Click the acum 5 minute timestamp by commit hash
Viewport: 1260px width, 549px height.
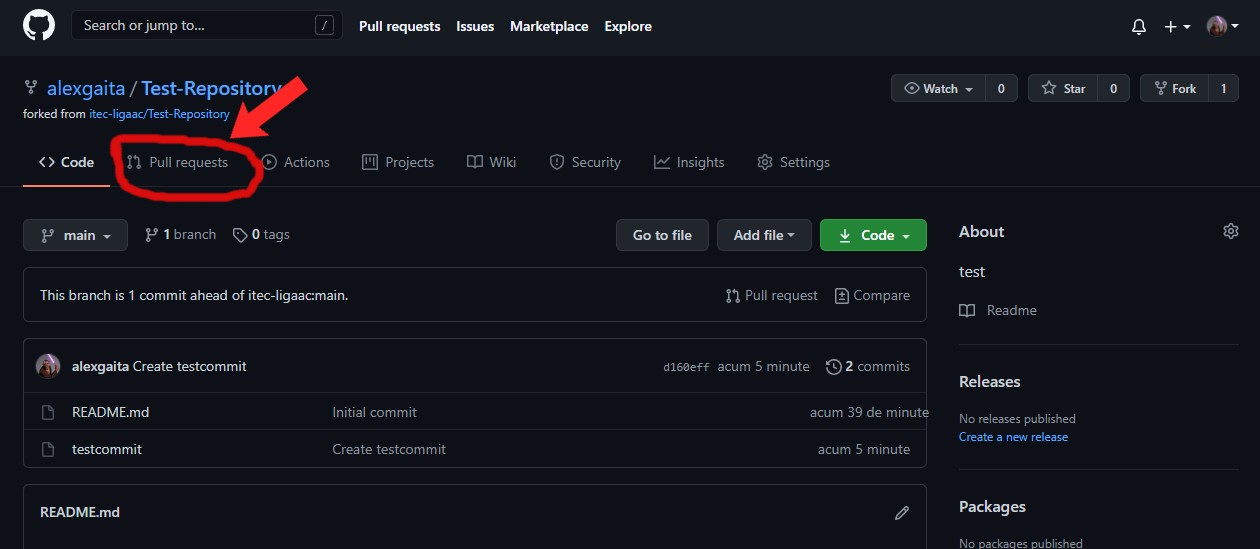point(764,367)
